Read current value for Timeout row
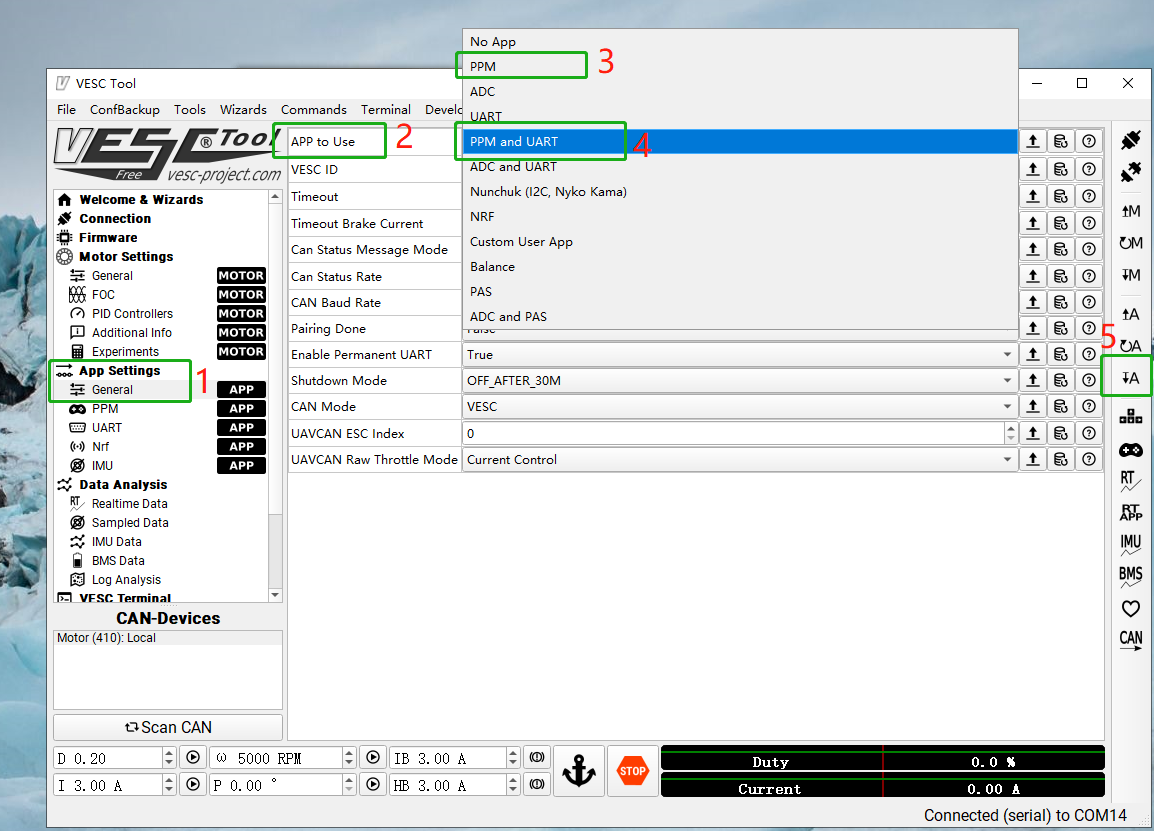The image size is (1154, 831). (1033, 196)
